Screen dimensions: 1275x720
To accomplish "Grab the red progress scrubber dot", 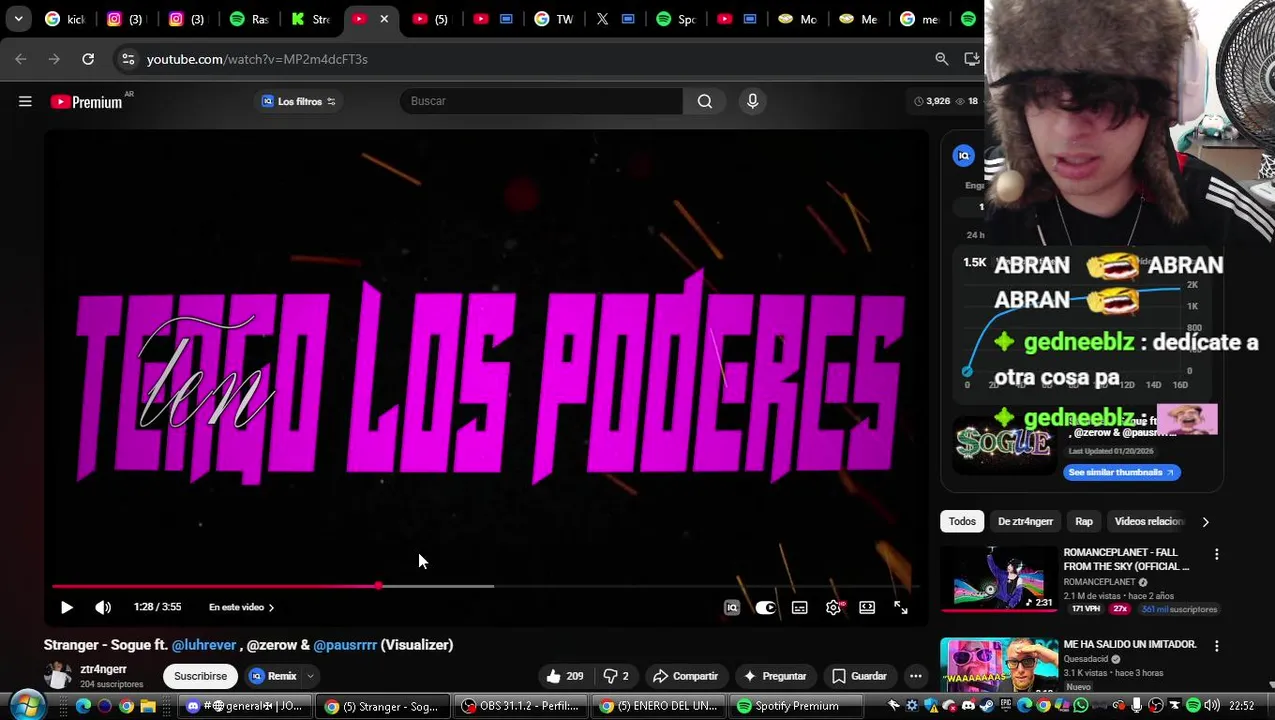I will (x=378, y=586).
